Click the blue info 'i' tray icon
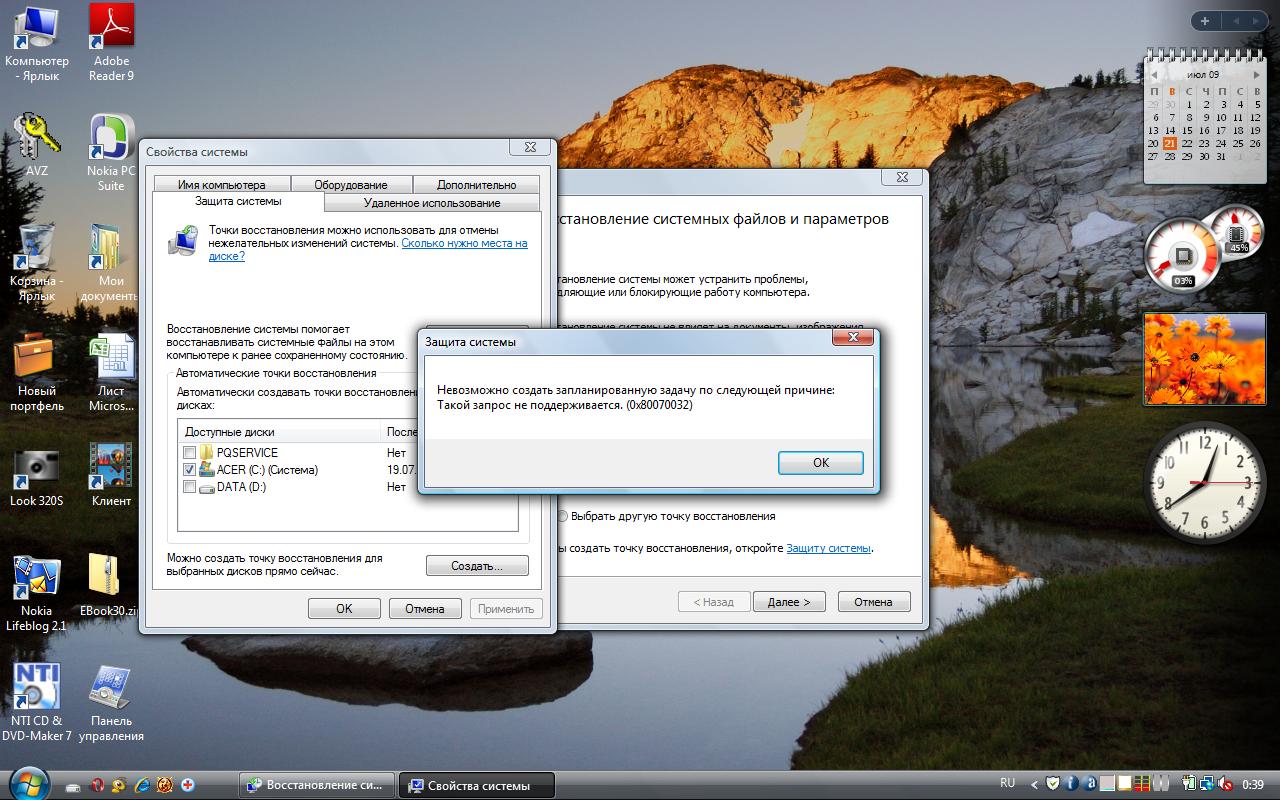The height and width of the screenshot is (800, 1280). click(1072, 784)
